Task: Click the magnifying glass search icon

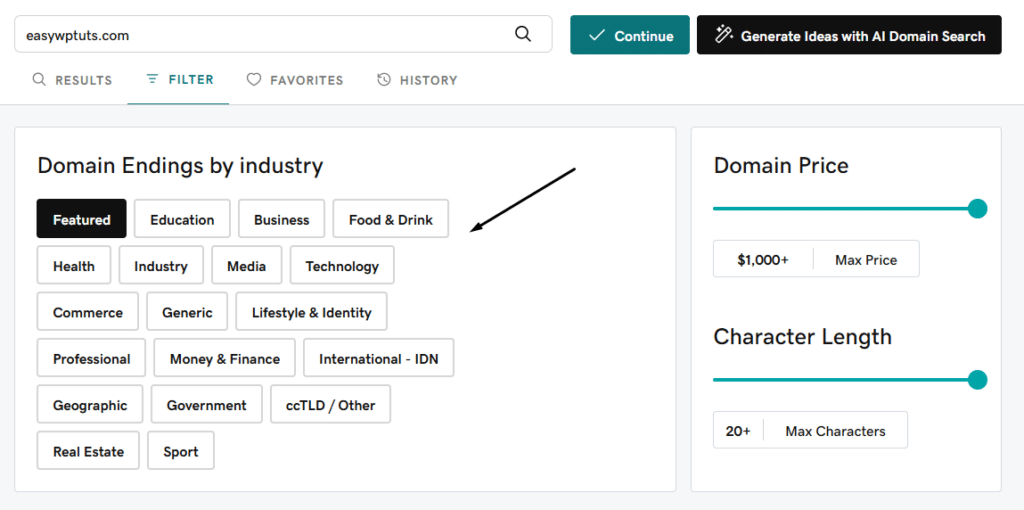Action: [x=523, y=34]
